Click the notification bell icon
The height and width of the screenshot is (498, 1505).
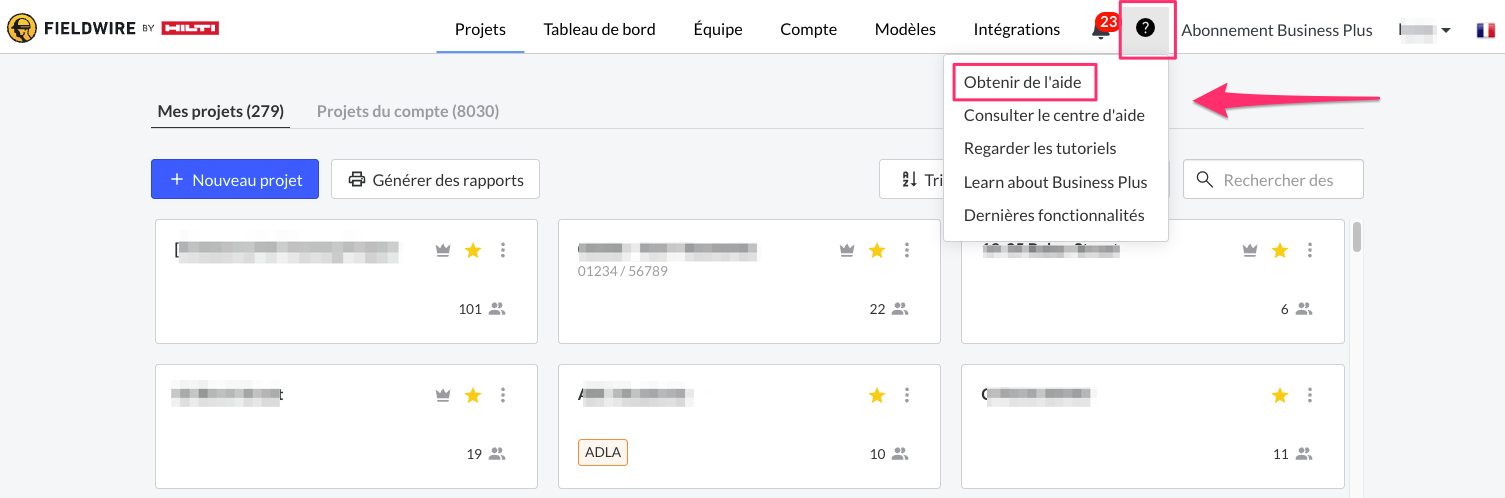[x=1100, y=30]
